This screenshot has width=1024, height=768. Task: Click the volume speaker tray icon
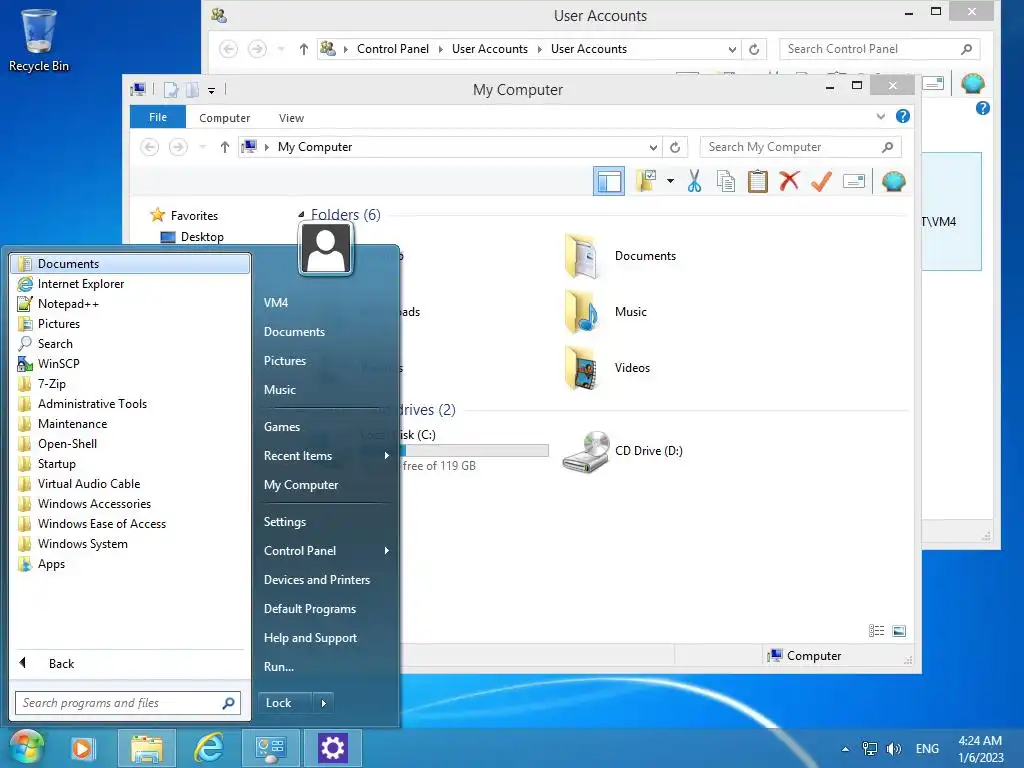tap(893, 748)
